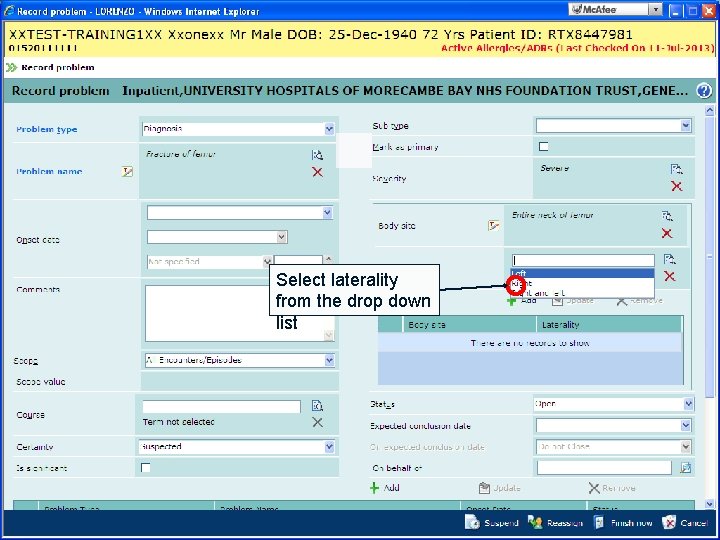Viewport: 720px width, 540px height.
Task: Open the help icon on the Record problem header
Action: (x=703, y=90)
